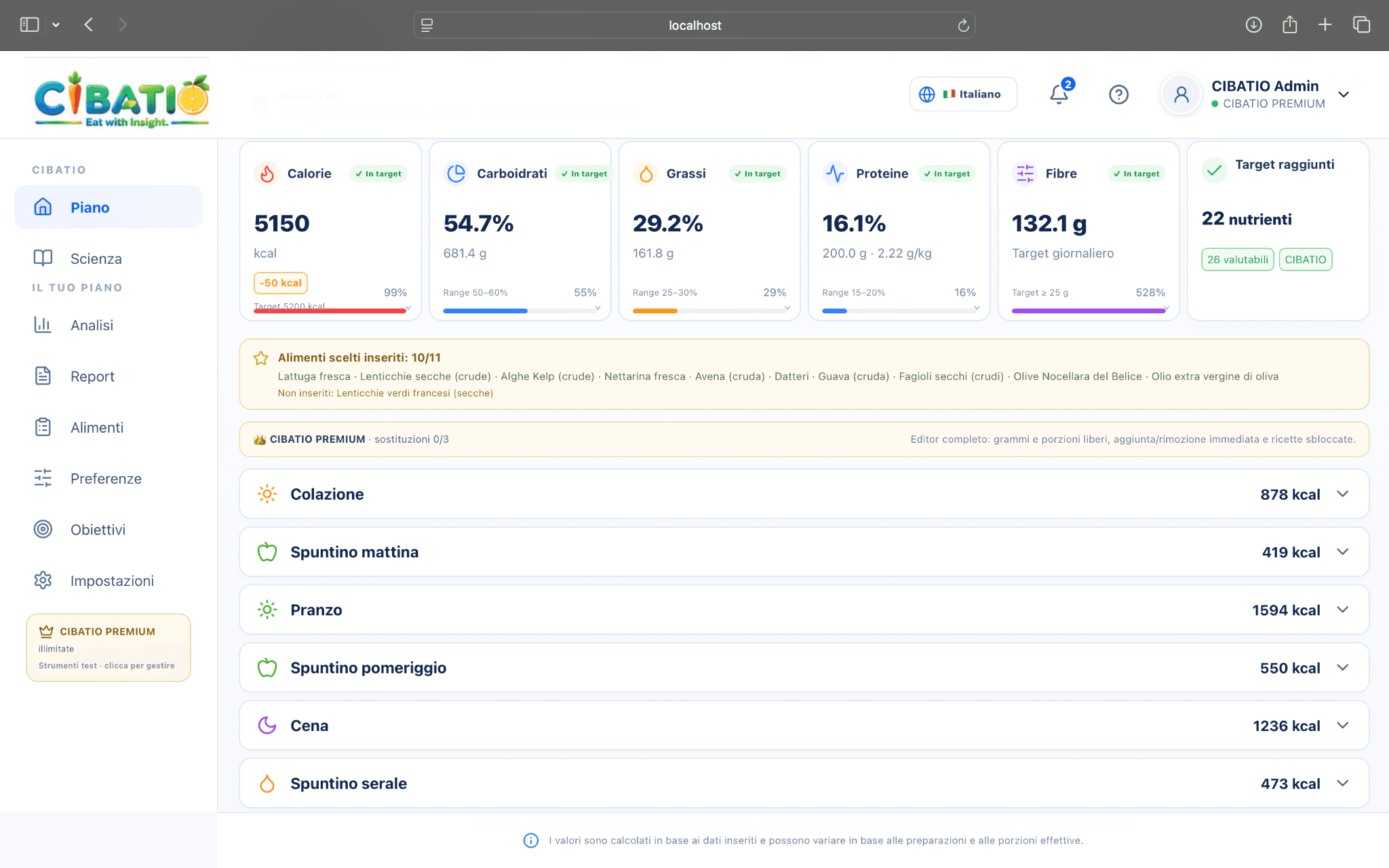Image resolution: width=1389 pixels, height=868 pixels.
Task: Open the Italiano language selector
Action: coord(963,94)
